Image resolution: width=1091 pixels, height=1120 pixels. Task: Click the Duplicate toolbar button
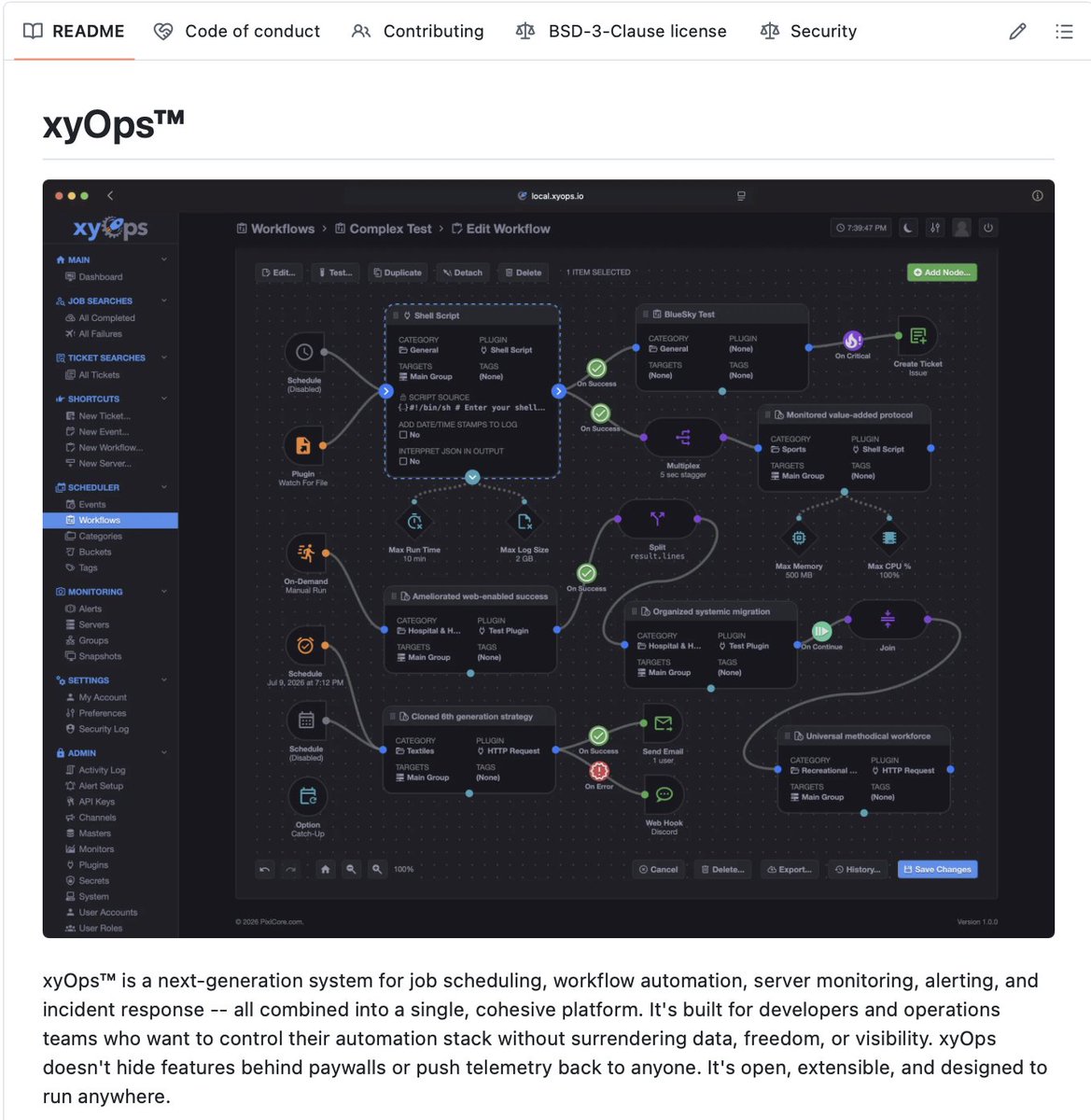coord(398,273)
